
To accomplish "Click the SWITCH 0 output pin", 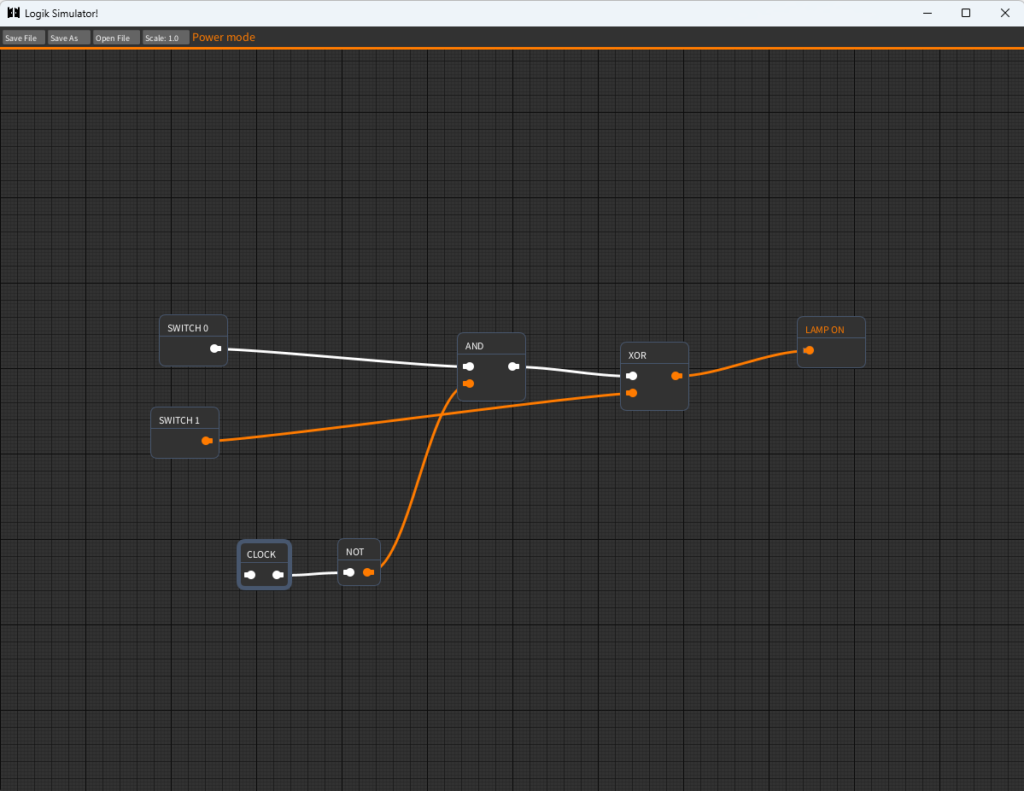I will coord(215,349).
